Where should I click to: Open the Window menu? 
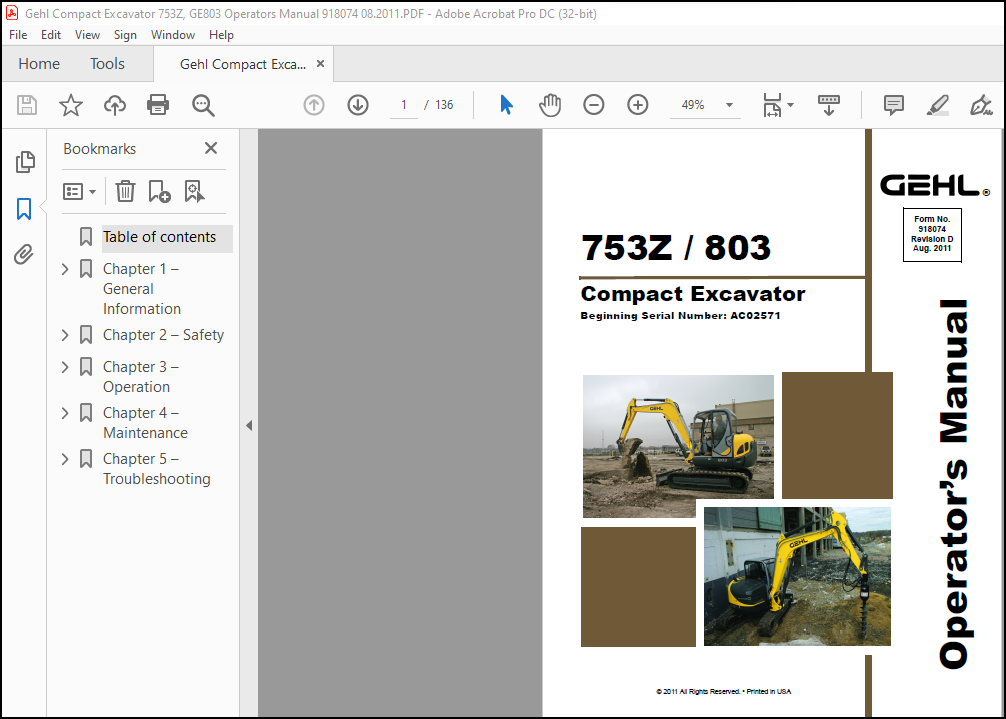tap(173, 35)
